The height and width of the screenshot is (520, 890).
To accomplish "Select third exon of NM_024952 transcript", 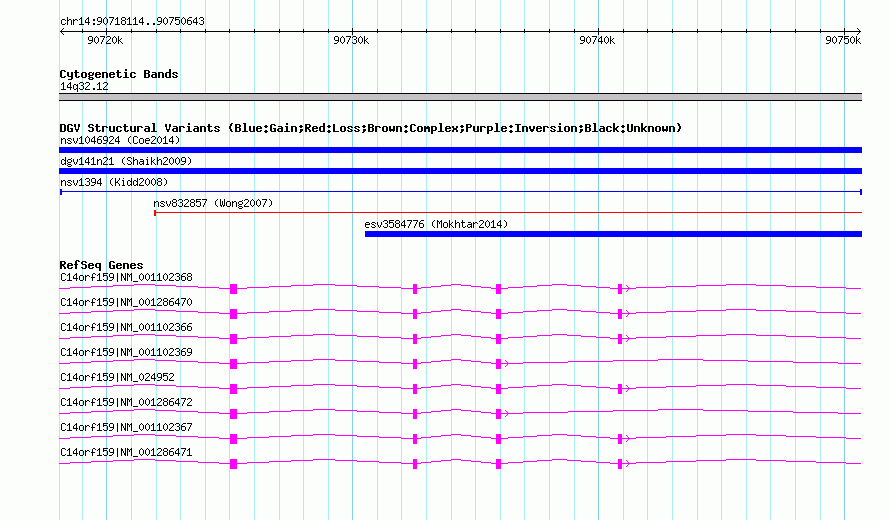I will pyautogui.click(x=498, y=389).
